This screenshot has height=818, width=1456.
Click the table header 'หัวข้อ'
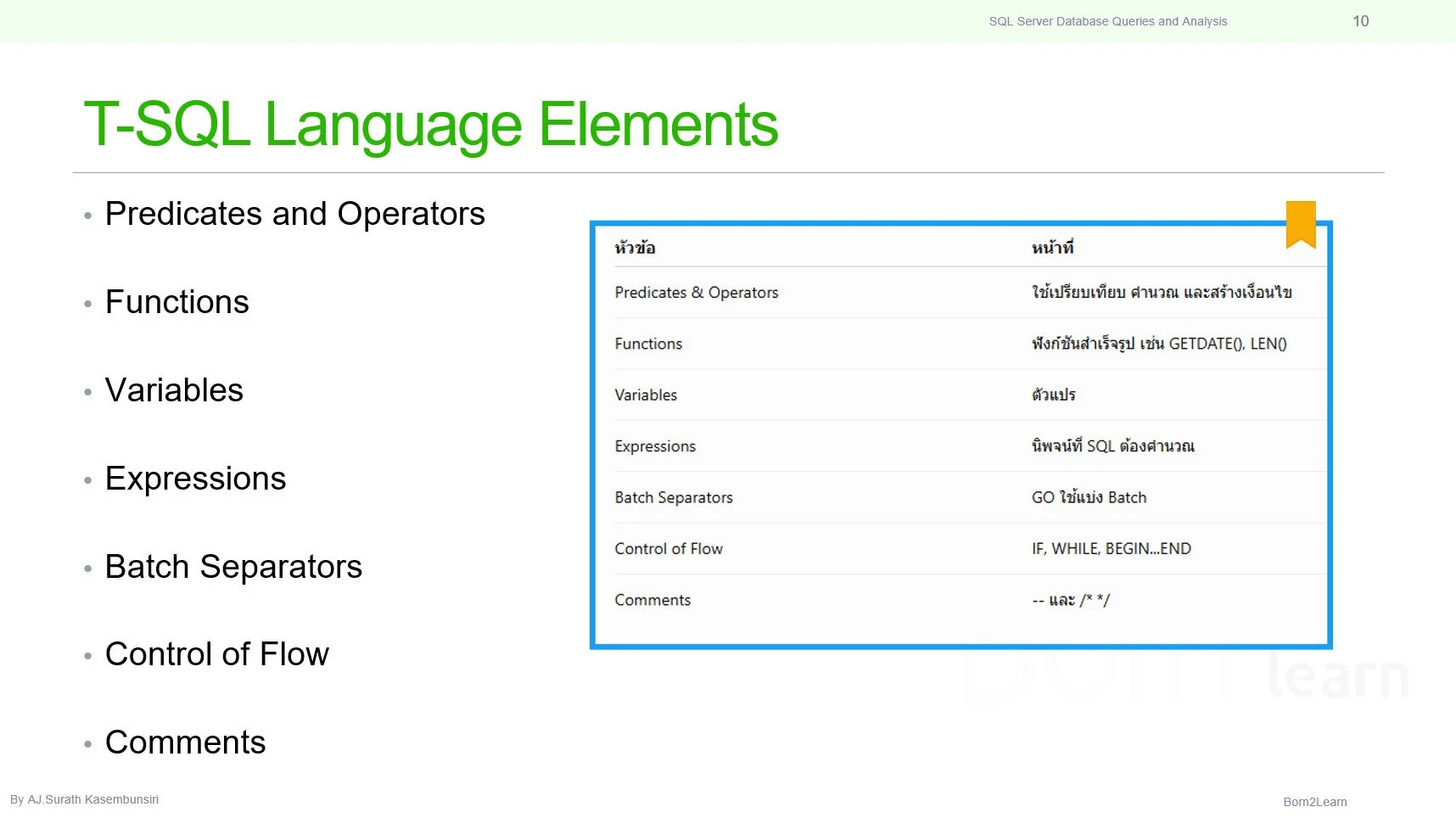tap(635, 248)
